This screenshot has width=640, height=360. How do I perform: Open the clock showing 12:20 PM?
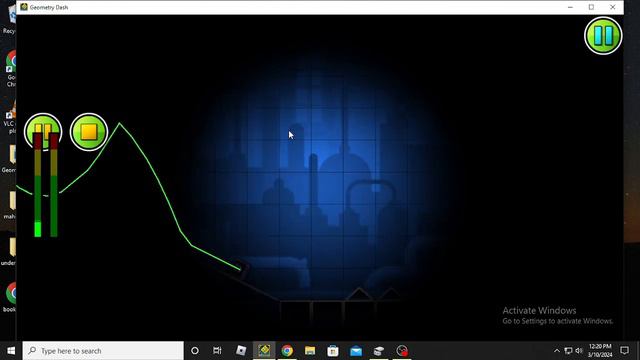600,351
